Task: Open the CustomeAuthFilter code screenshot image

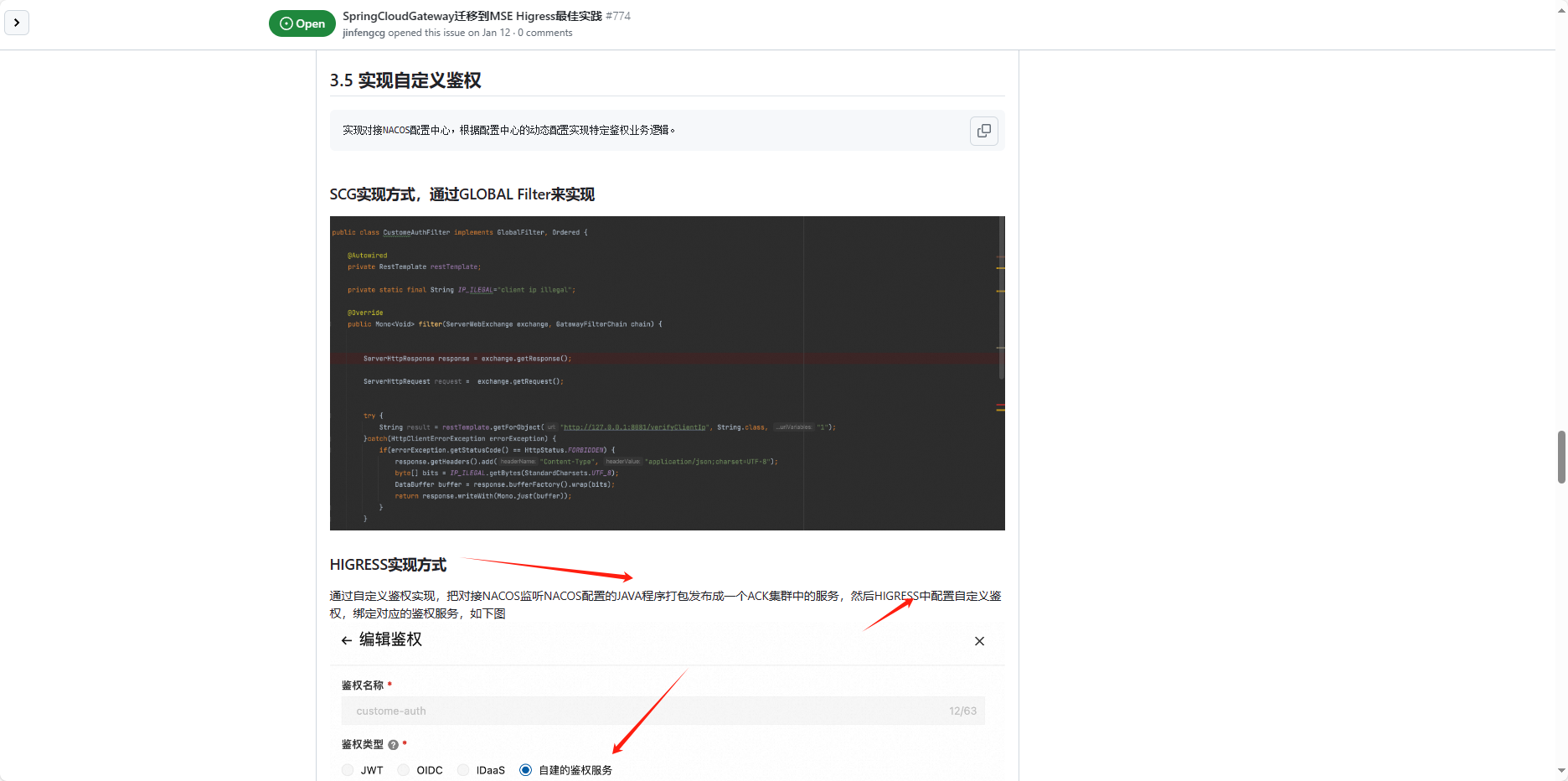Action: [x=667, y=373]
